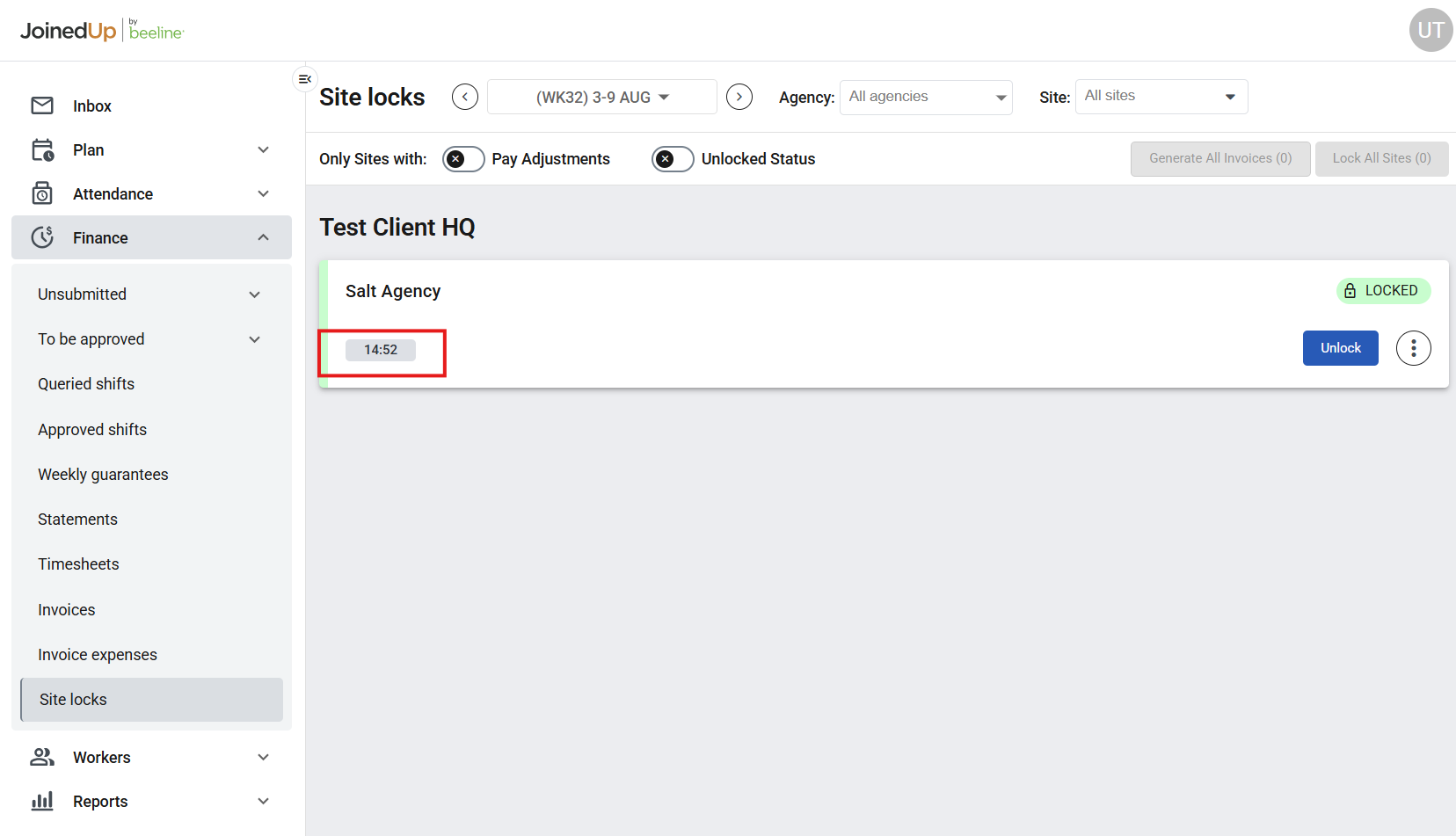Expand the Attendance menu chevron

pos(263,193)
